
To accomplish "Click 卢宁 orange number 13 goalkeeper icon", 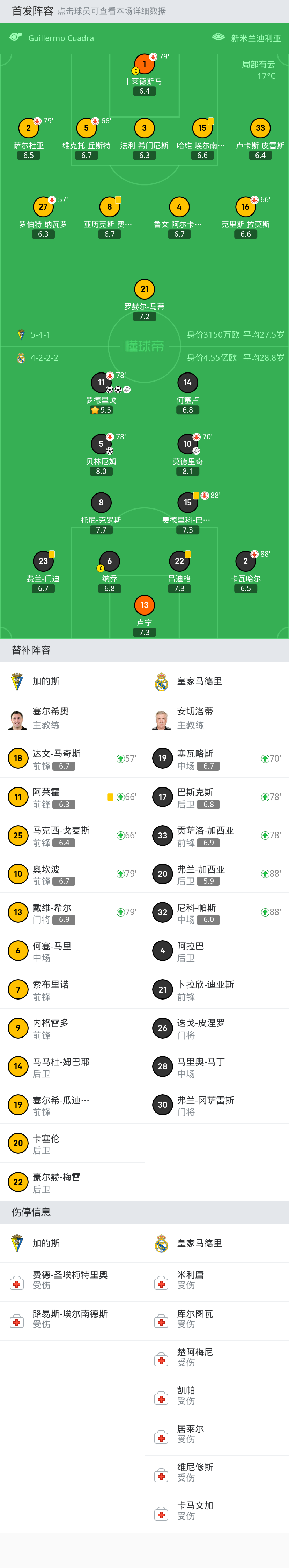I will click(144, 605).
